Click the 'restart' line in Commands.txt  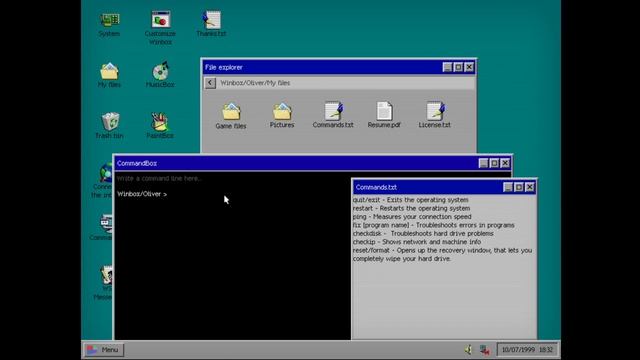pyautogui.click(x=411, y=208)
